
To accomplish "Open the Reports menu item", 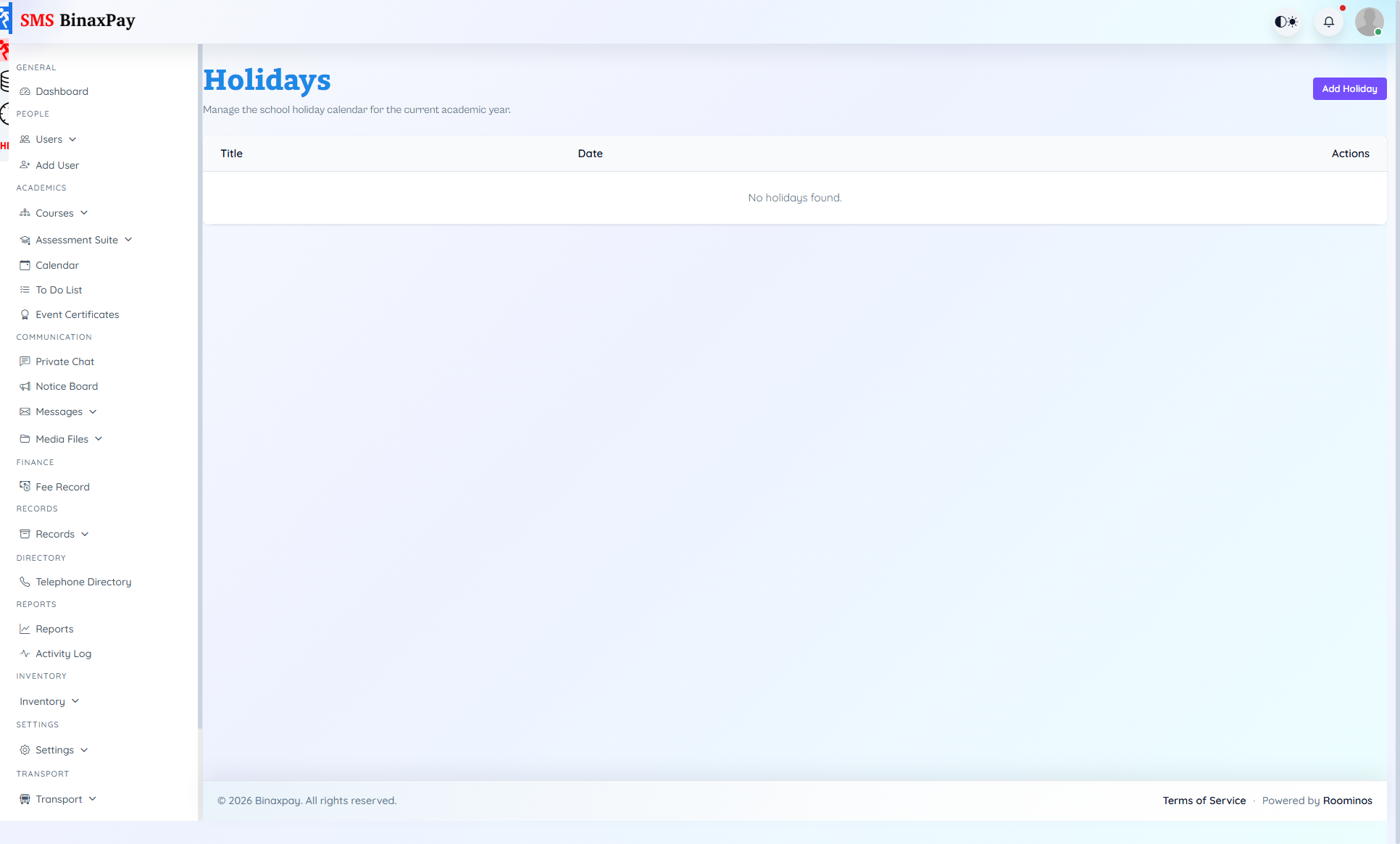I will click(x=54, y=629).
